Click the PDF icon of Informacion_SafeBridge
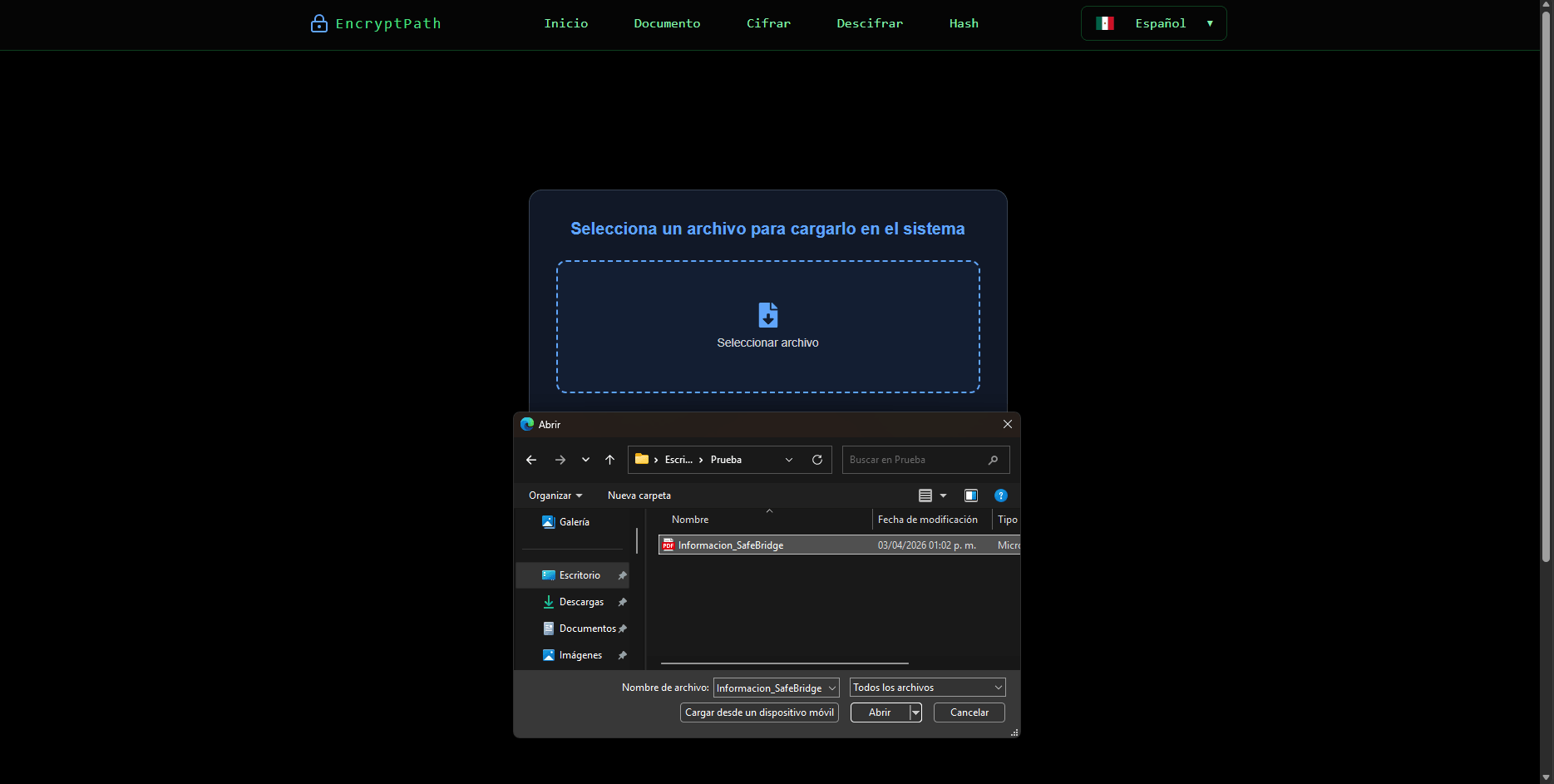The height and width of the screenshot is (784, 1554). pos(668,545)
